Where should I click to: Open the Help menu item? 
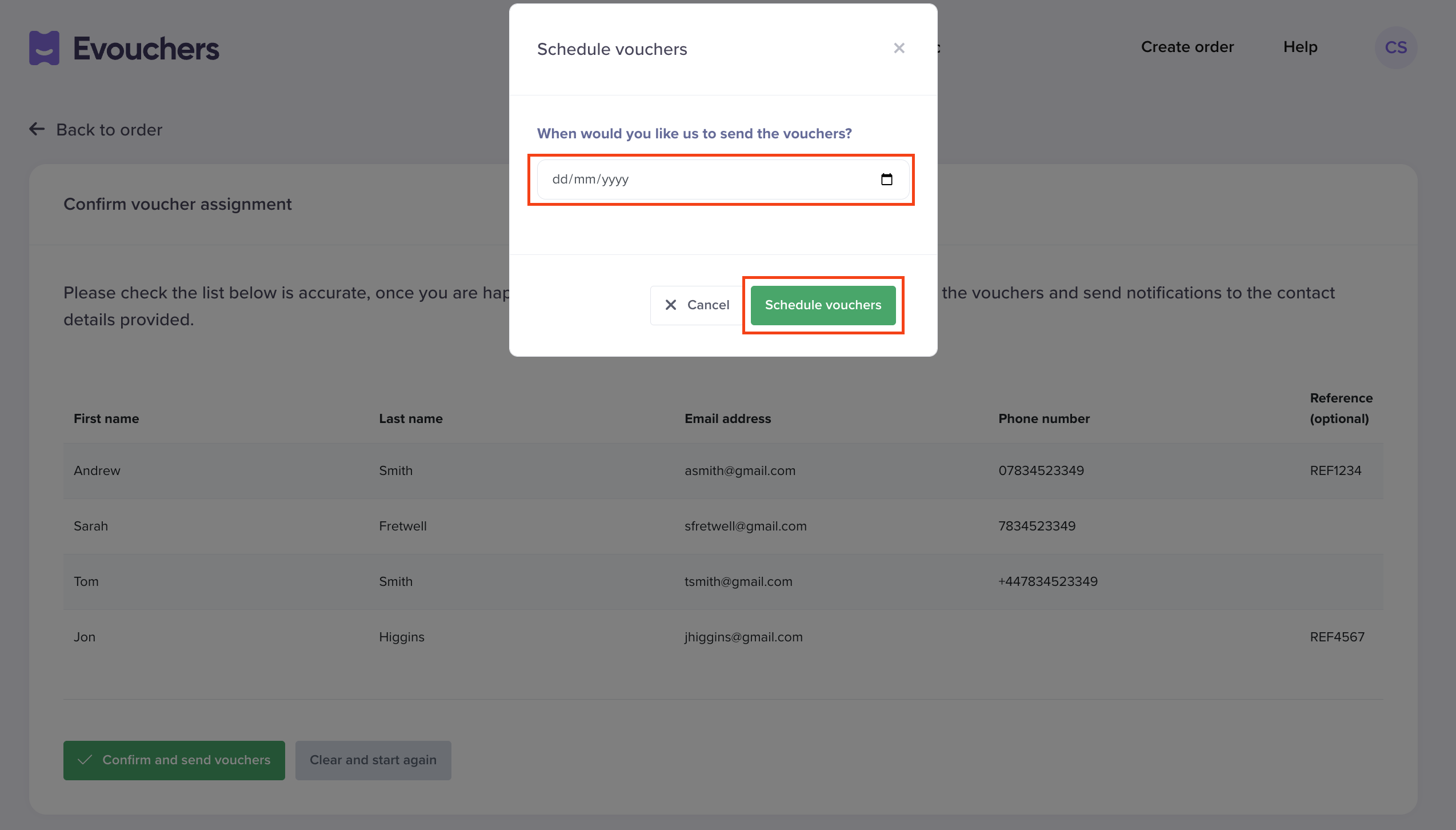coord(1300,47)
